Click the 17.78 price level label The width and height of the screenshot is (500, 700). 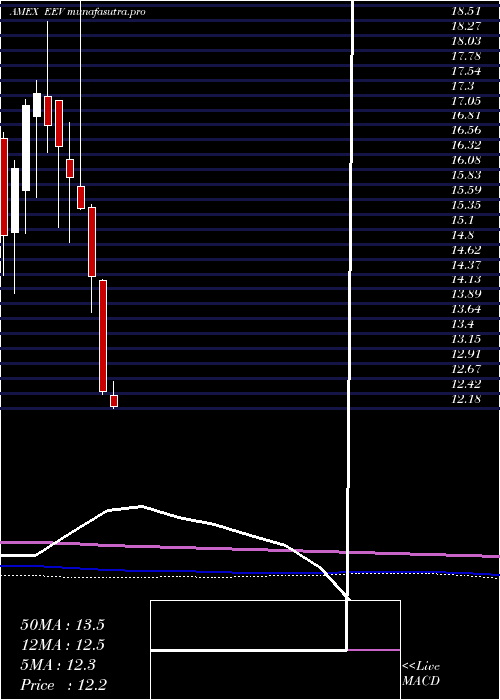point(466,56)
